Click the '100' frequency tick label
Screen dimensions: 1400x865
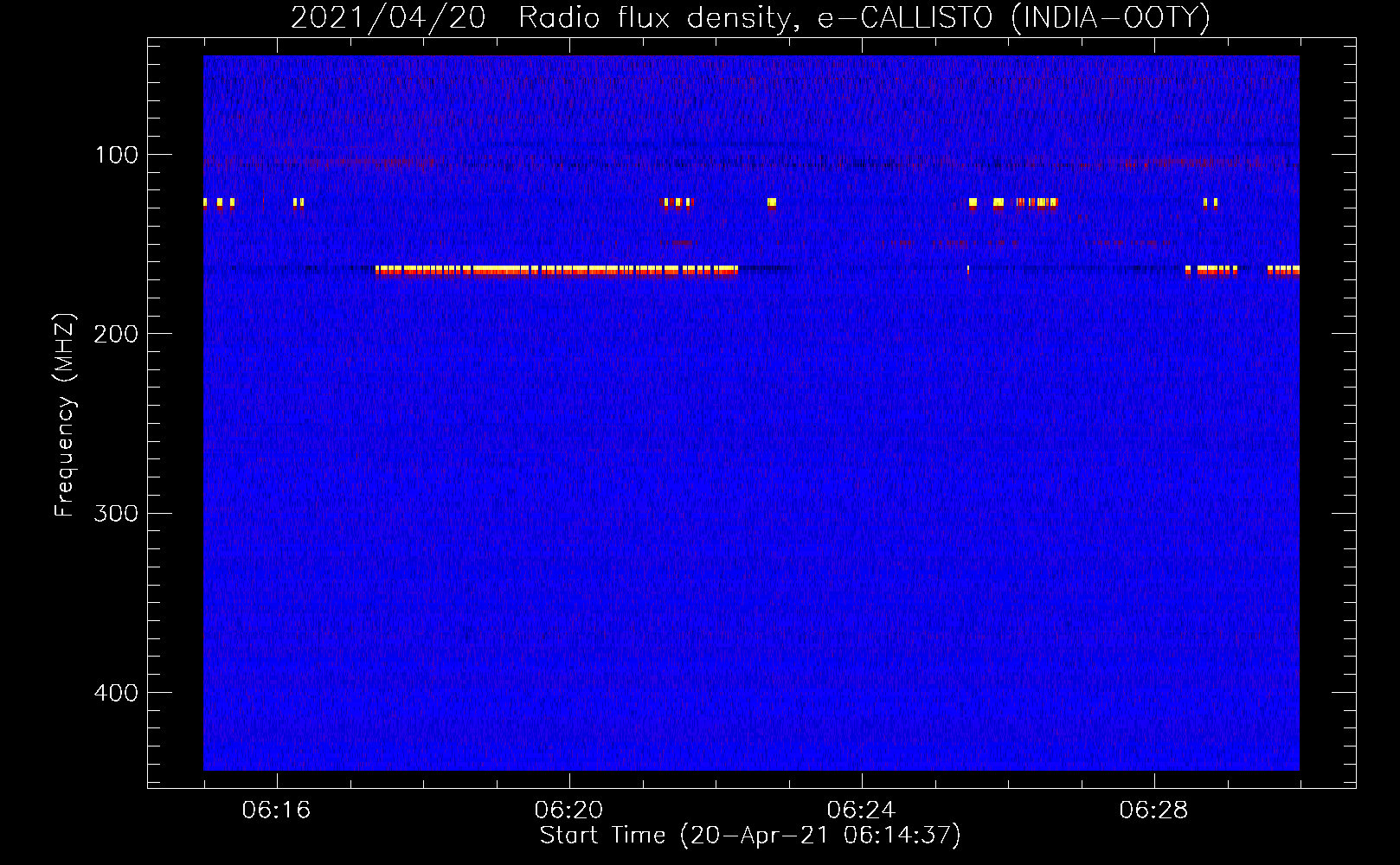[117, 155]
